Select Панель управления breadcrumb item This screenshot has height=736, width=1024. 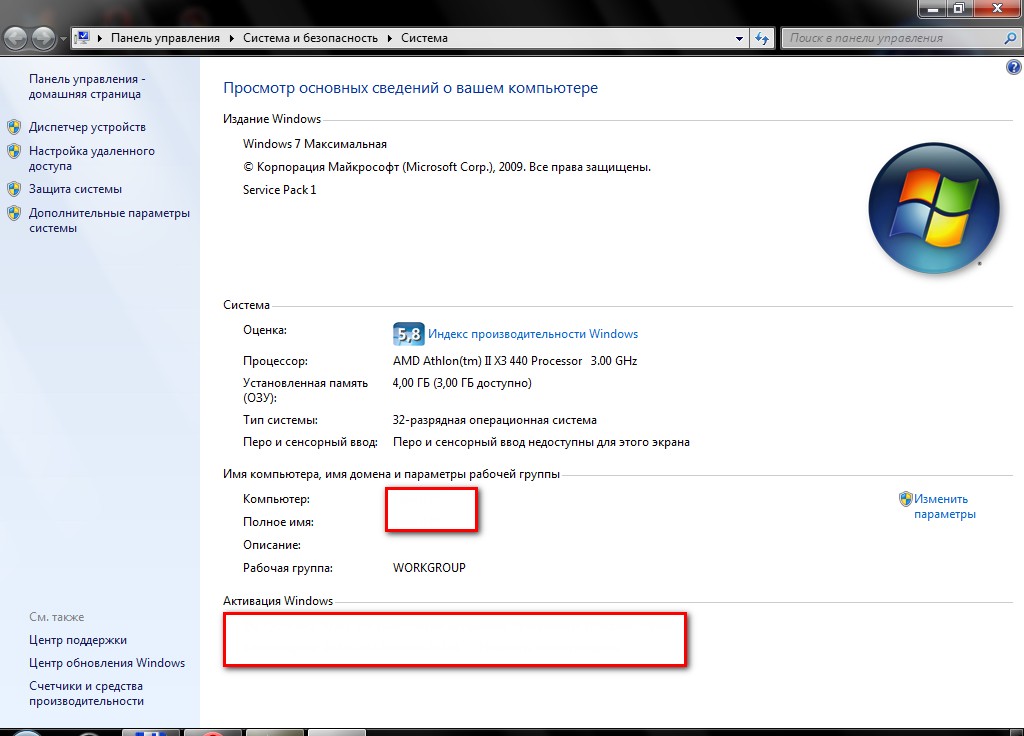pyautogui.click(x=165, y=38)
